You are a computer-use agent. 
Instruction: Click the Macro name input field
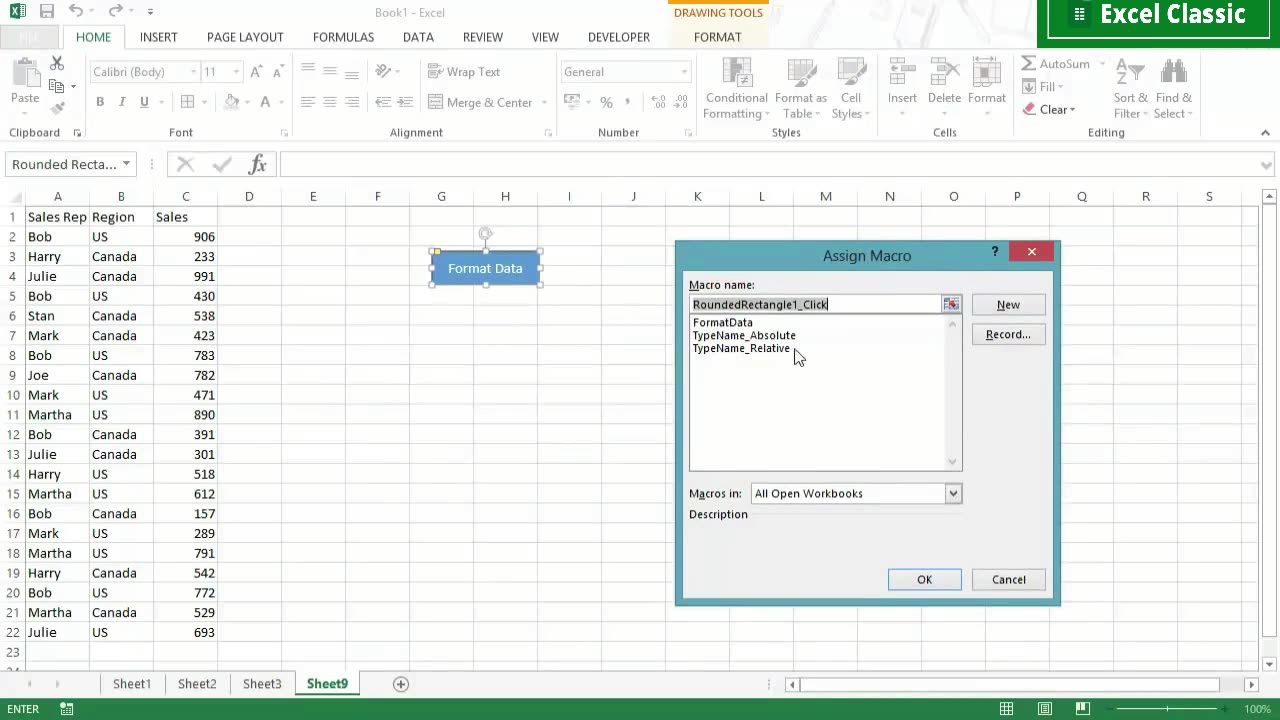point(815,305)
